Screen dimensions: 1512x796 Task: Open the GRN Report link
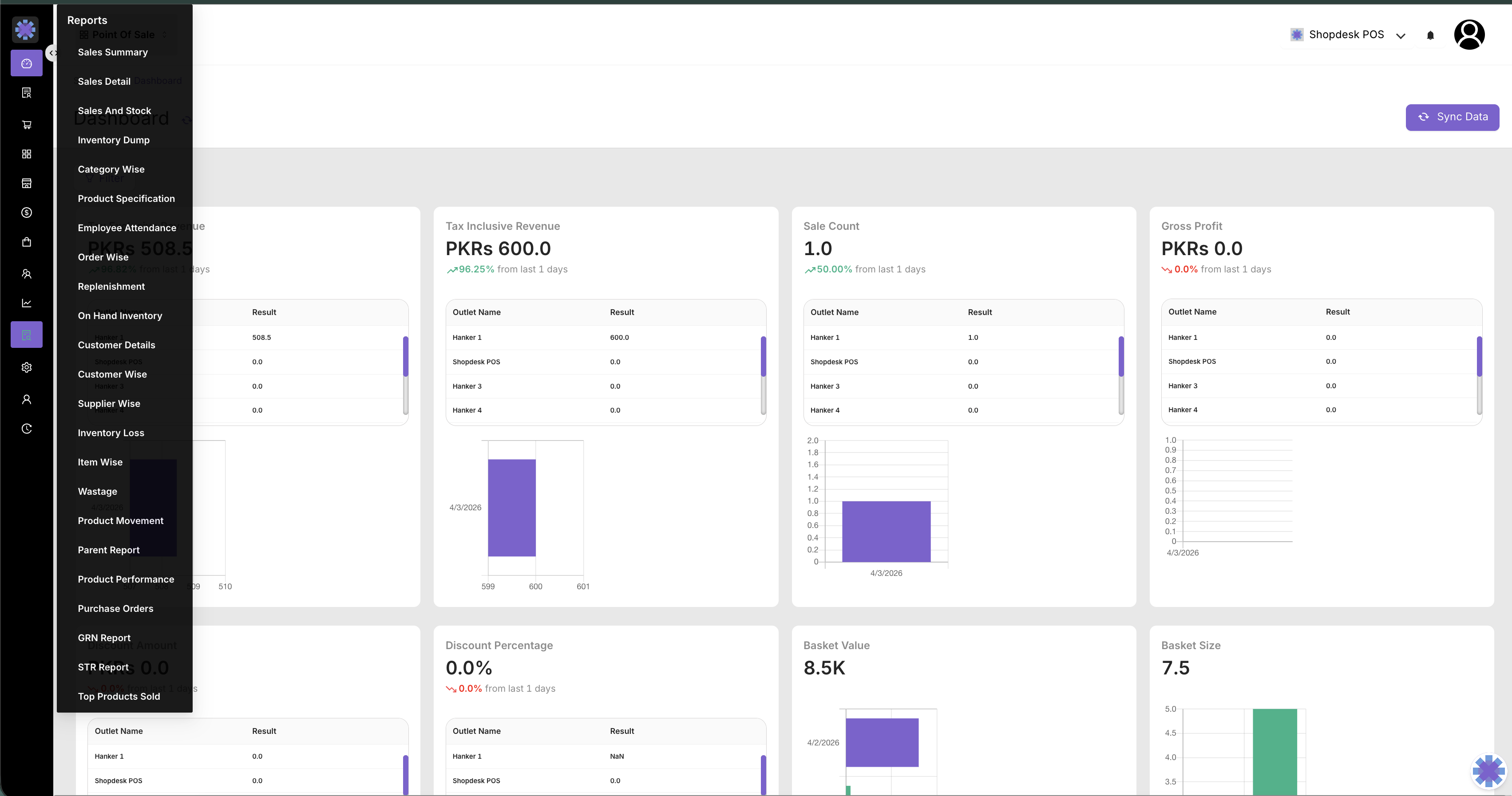104,638
